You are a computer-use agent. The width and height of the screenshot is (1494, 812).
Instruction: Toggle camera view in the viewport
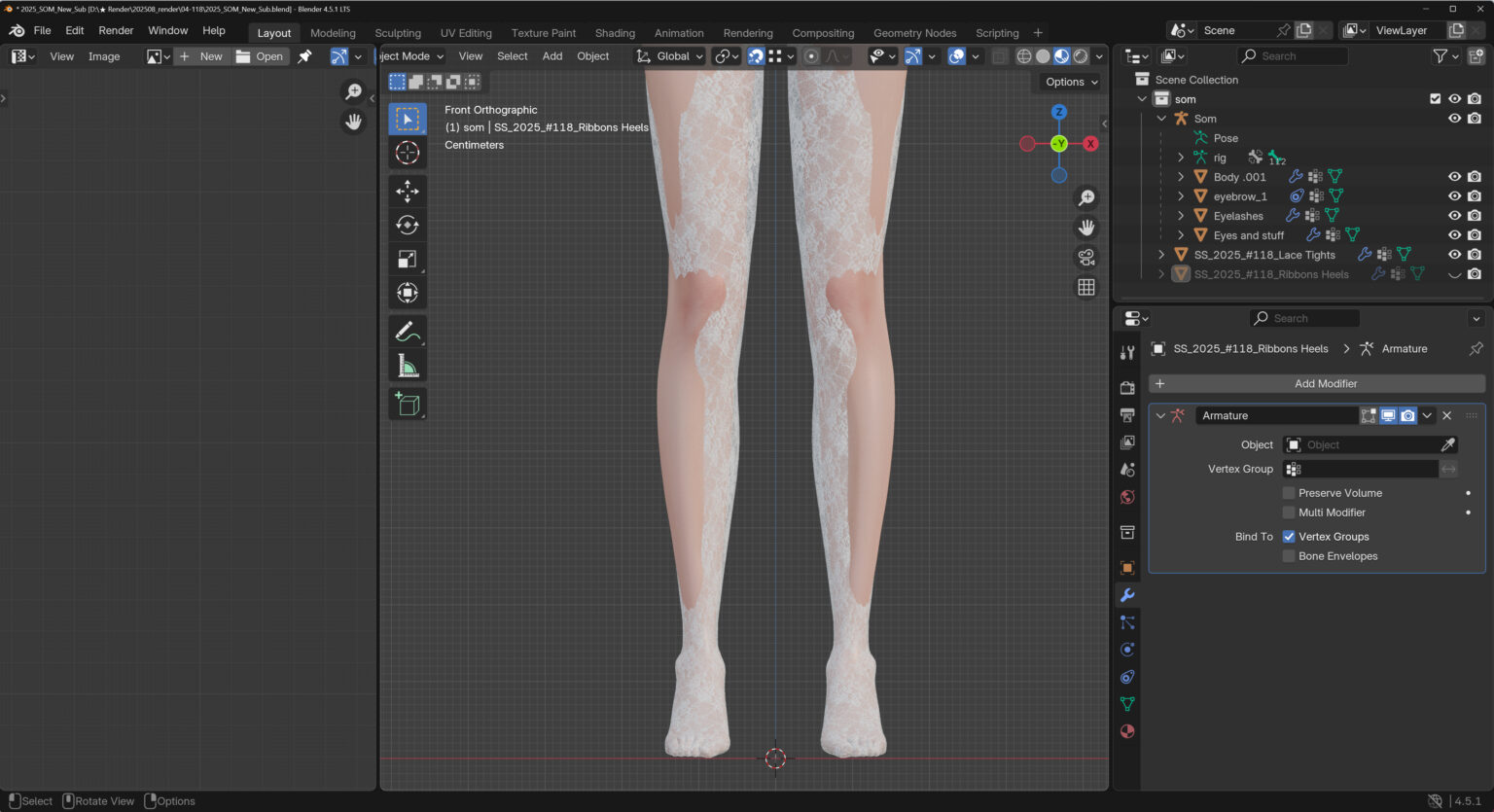[1086, 258]
